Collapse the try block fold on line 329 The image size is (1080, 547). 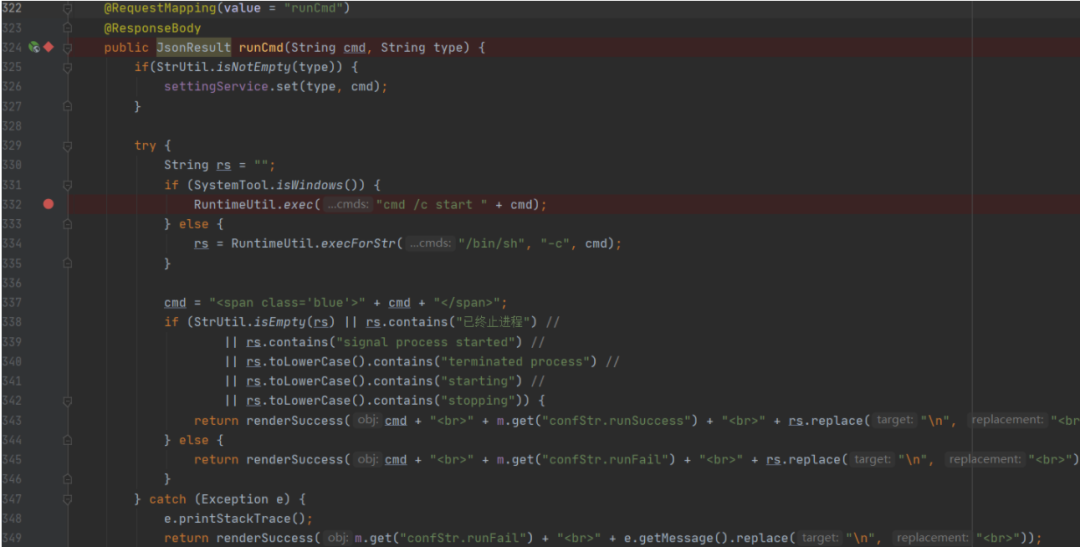pyautogui.click(x=68, y=145)
